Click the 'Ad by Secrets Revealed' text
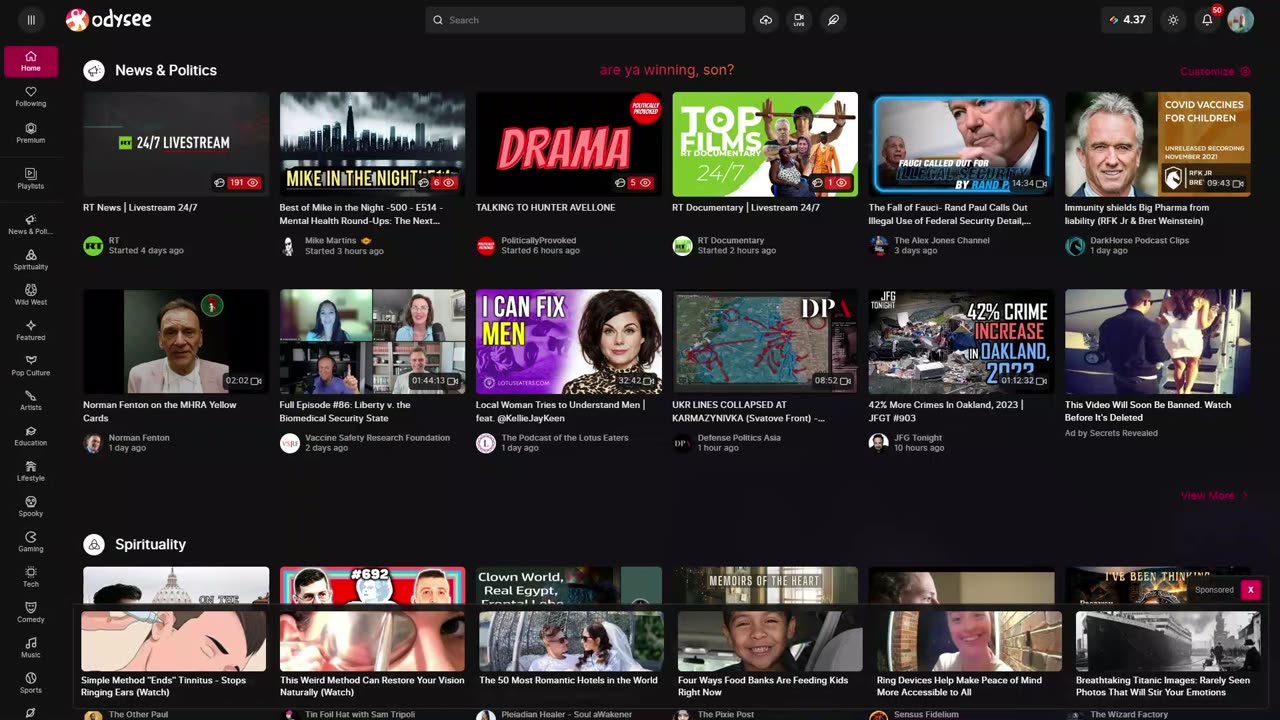The width and height of the screenshot is (1280, 720). (1111, 433)
